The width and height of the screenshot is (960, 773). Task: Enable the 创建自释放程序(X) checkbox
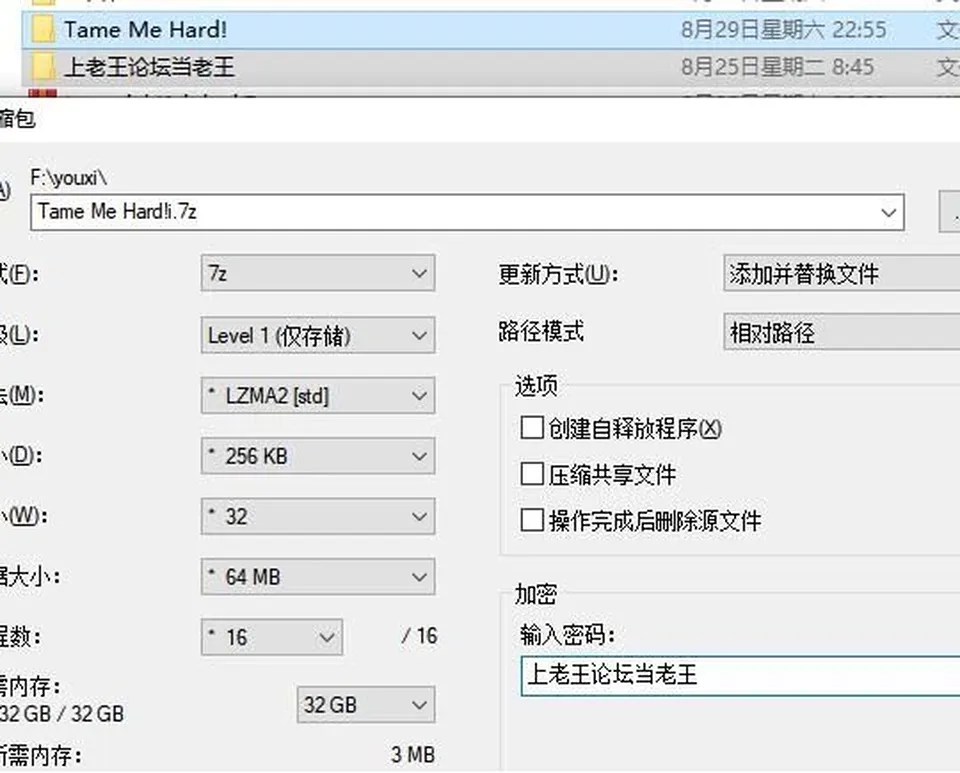pos(531,428)
